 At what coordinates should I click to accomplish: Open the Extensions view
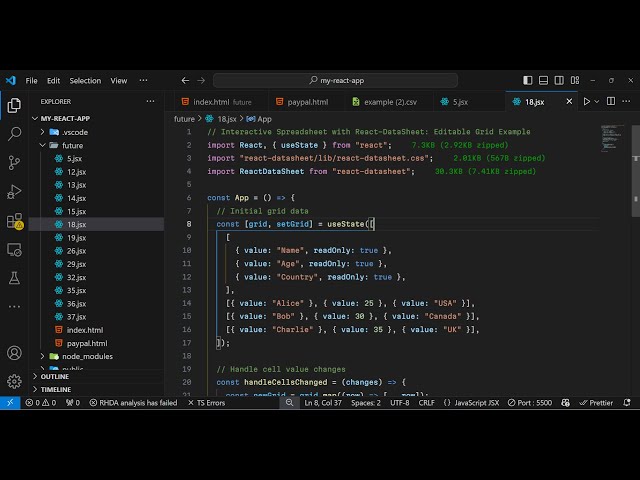pos(14,220)
